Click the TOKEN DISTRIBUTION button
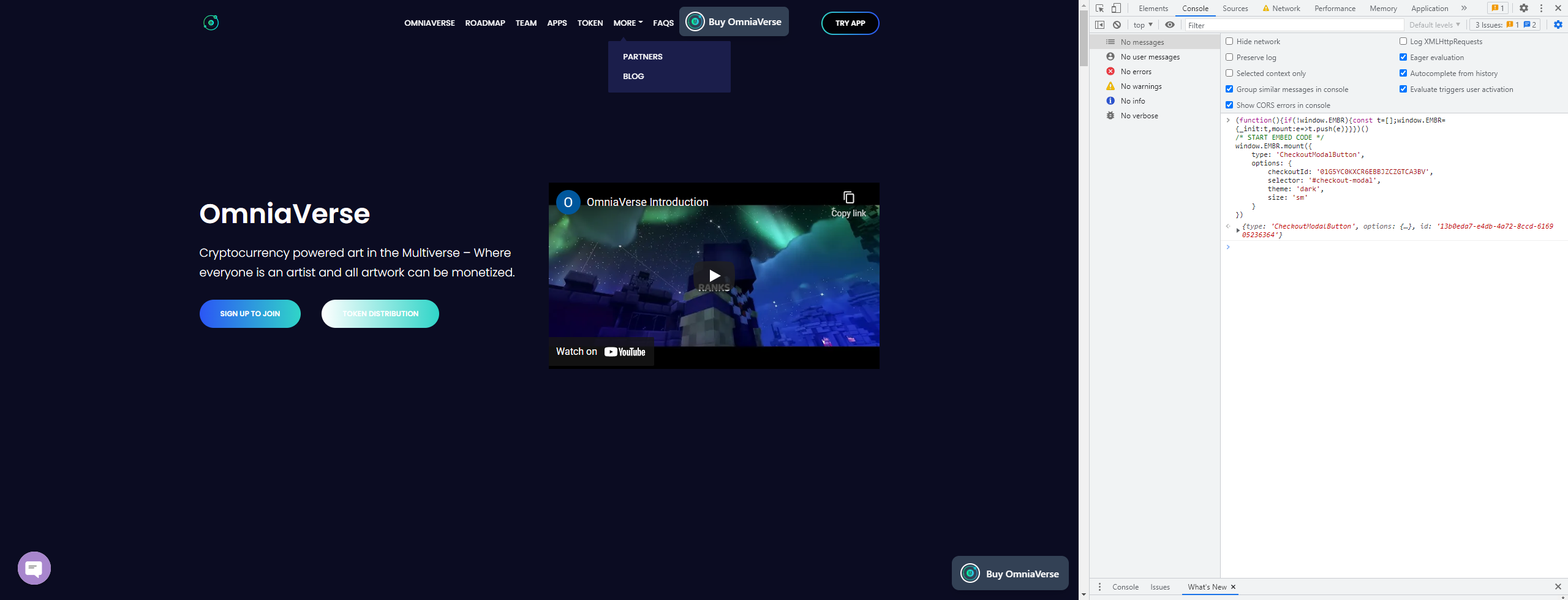 point(380,314)
